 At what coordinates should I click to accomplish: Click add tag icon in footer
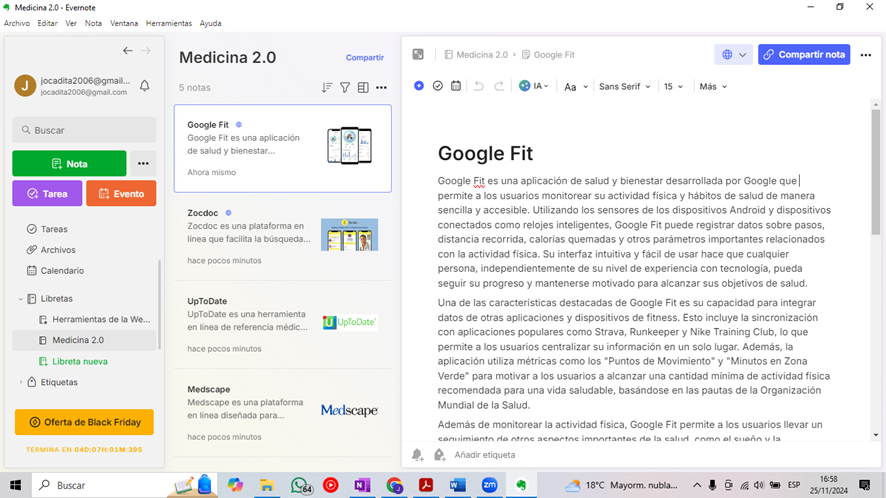[x=439, y=454]
